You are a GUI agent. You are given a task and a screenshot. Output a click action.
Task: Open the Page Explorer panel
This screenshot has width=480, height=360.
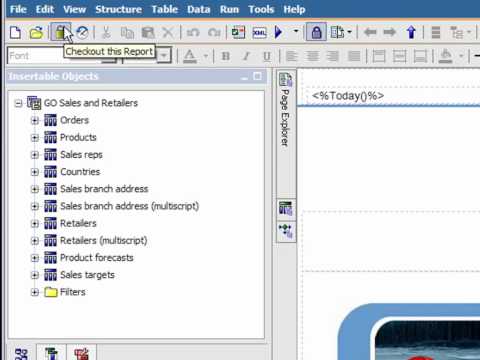286,109
